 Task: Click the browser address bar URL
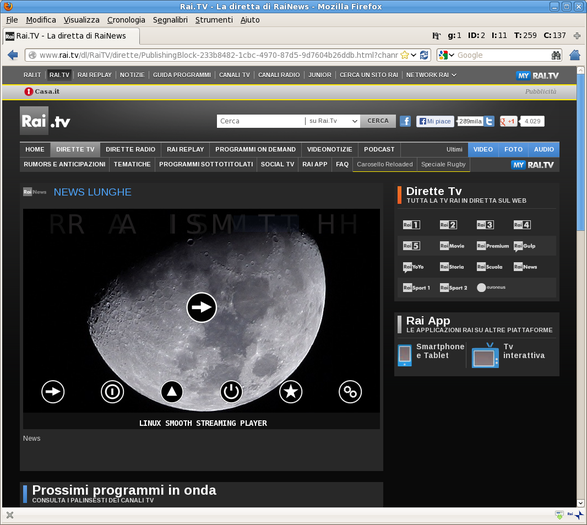pyautogui.click(x=219, y=55)
